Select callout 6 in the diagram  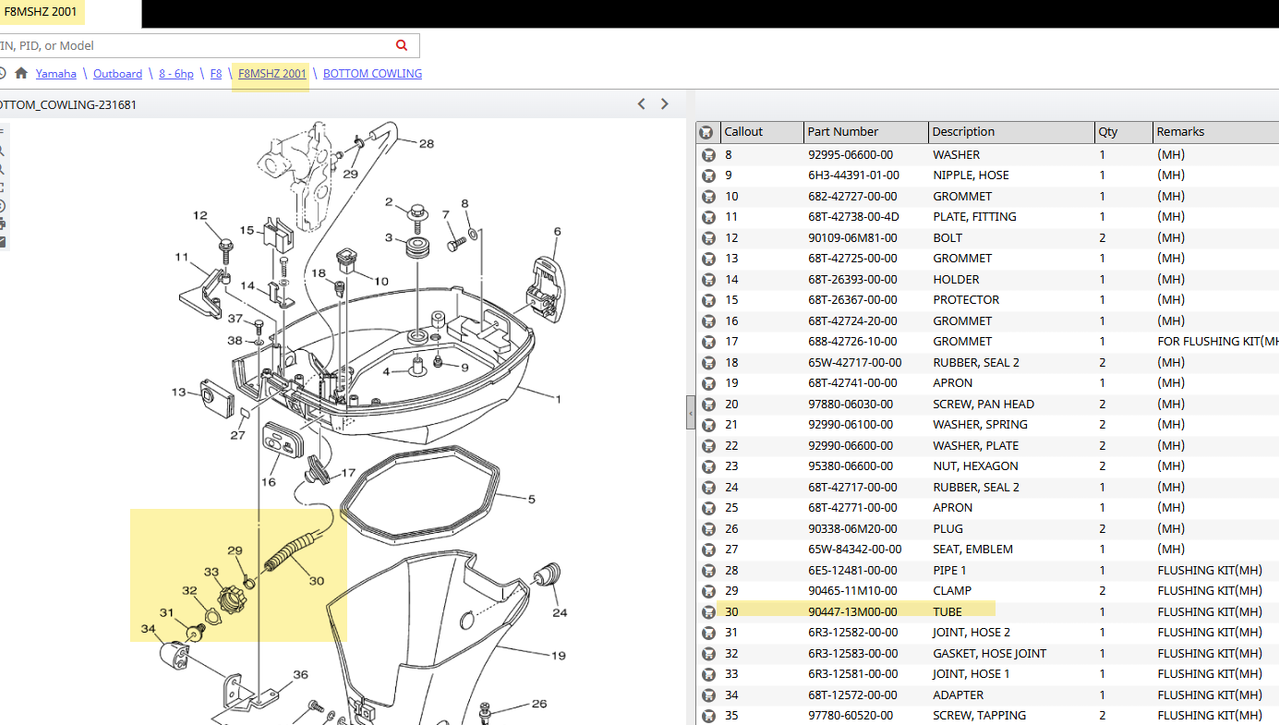tap(557, 231)
